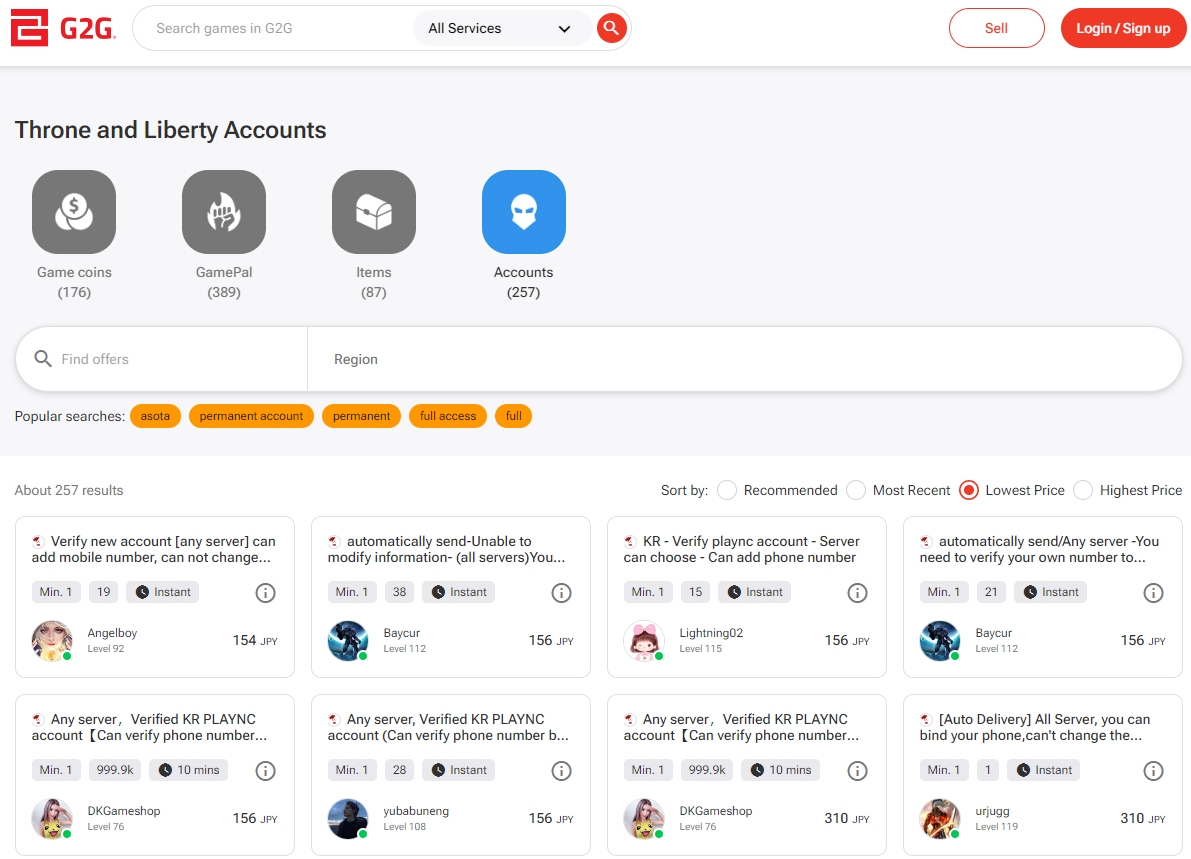Open the Verify new account offer title

pyautogui.click(x=153, y=549)
